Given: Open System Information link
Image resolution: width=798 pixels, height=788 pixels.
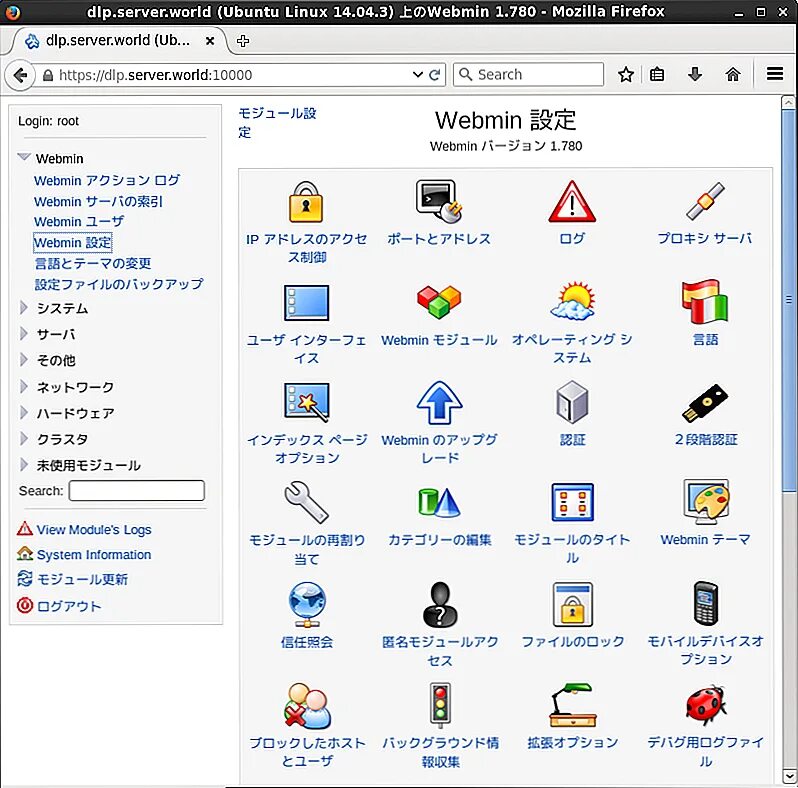Looking at the screenshot, I should click(94, 554).
